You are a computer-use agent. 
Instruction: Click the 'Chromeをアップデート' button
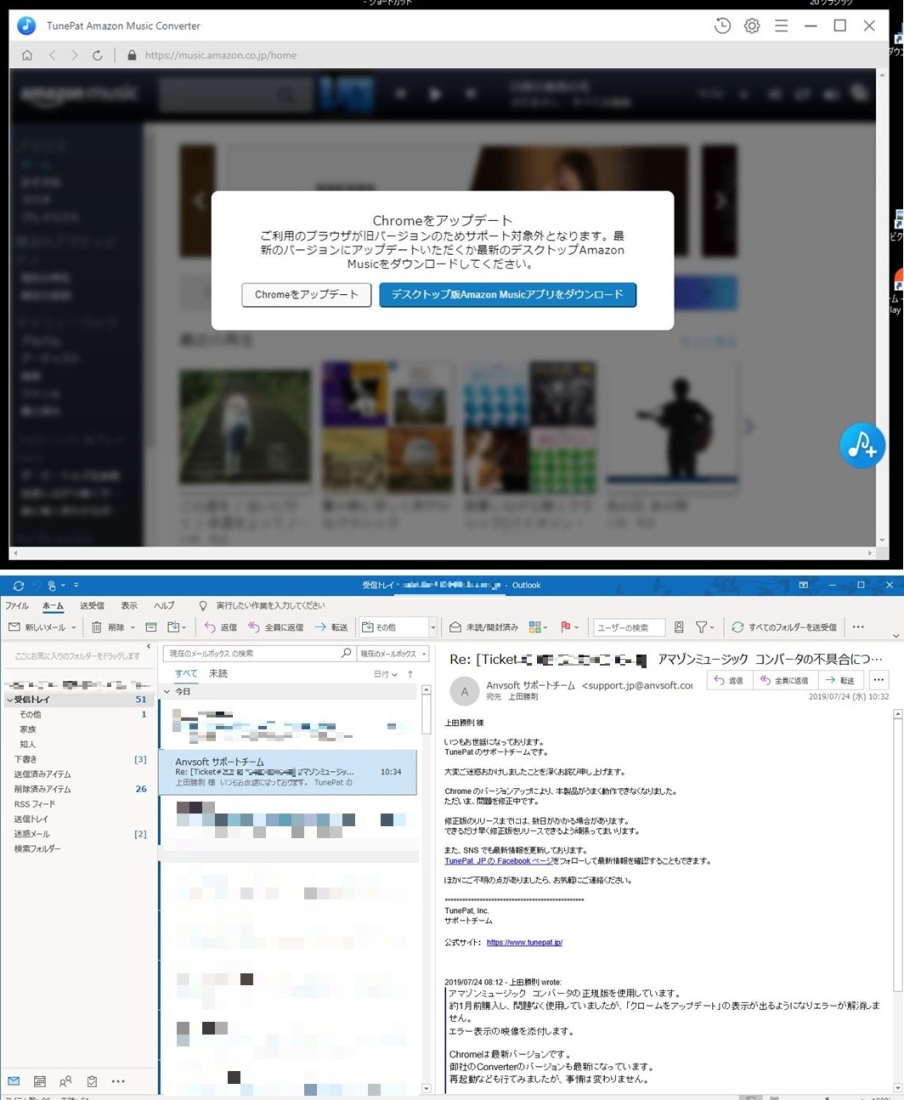click(x=306, y=295)
